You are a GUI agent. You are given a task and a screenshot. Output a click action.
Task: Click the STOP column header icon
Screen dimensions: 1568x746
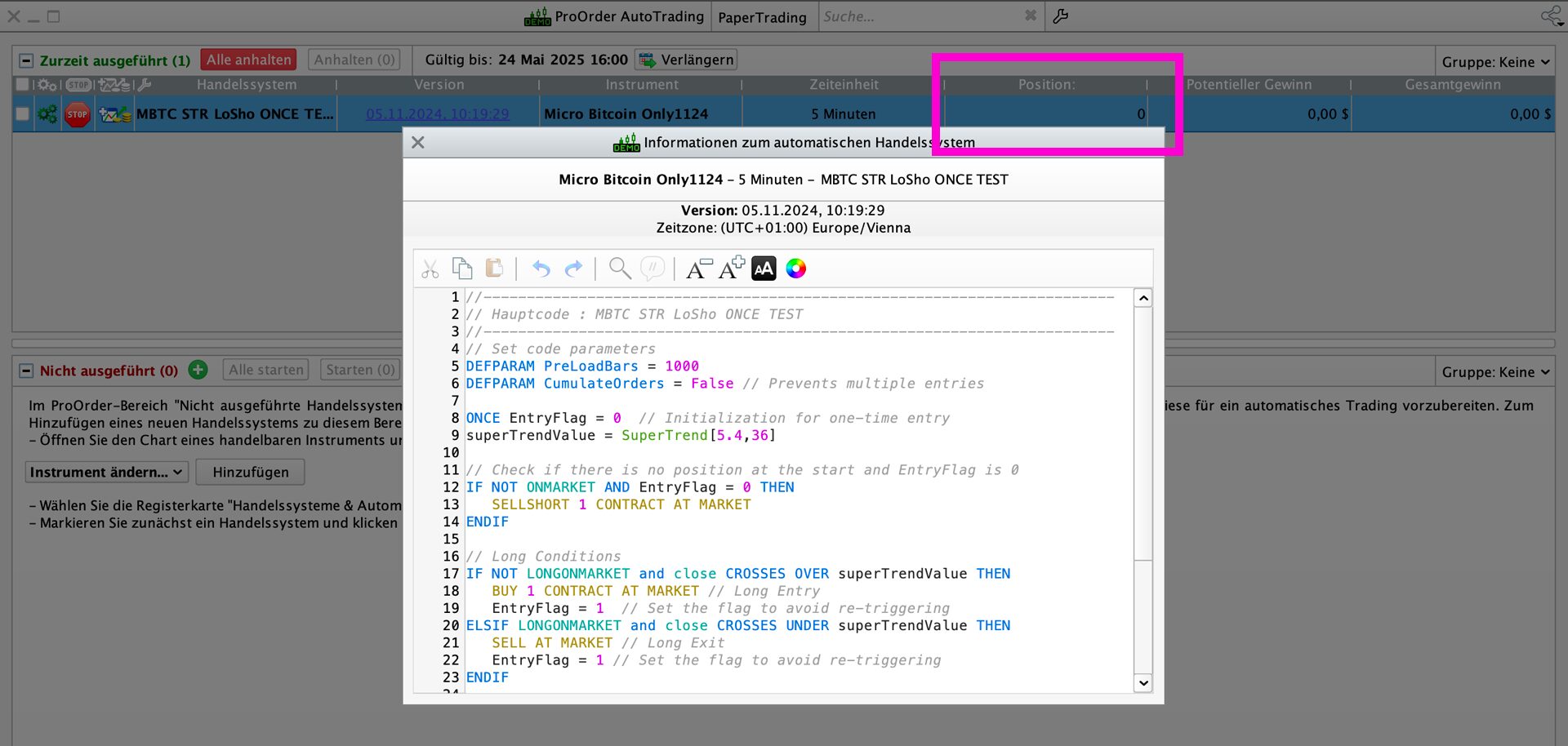click(78, 85)
